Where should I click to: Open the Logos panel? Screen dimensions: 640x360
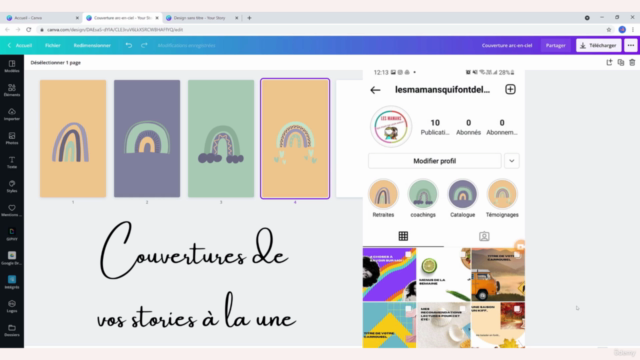coord(12,307)
